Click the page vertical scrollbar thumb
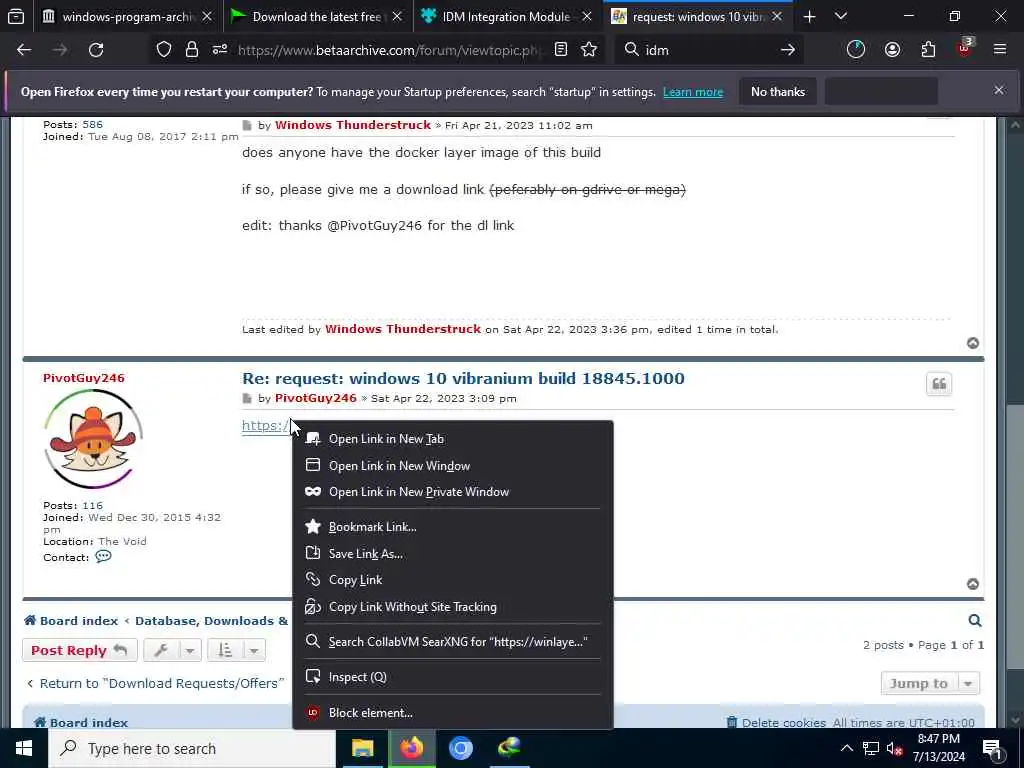Image resolution: width=1024 pixels, height=768 pixels. [1014, 536]
